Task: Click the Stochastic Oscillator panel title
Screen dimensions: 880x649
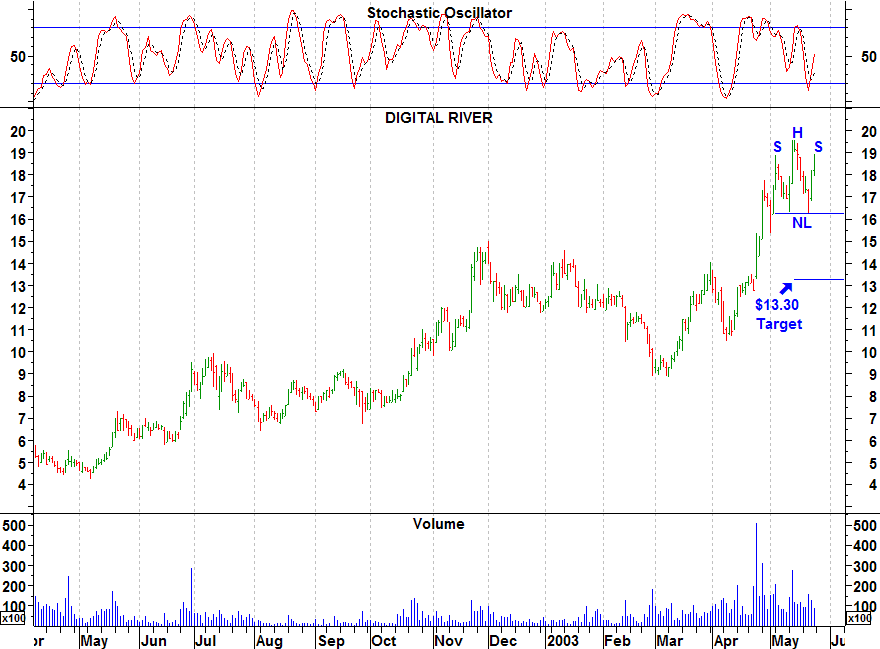Action: tap(439, 13)
